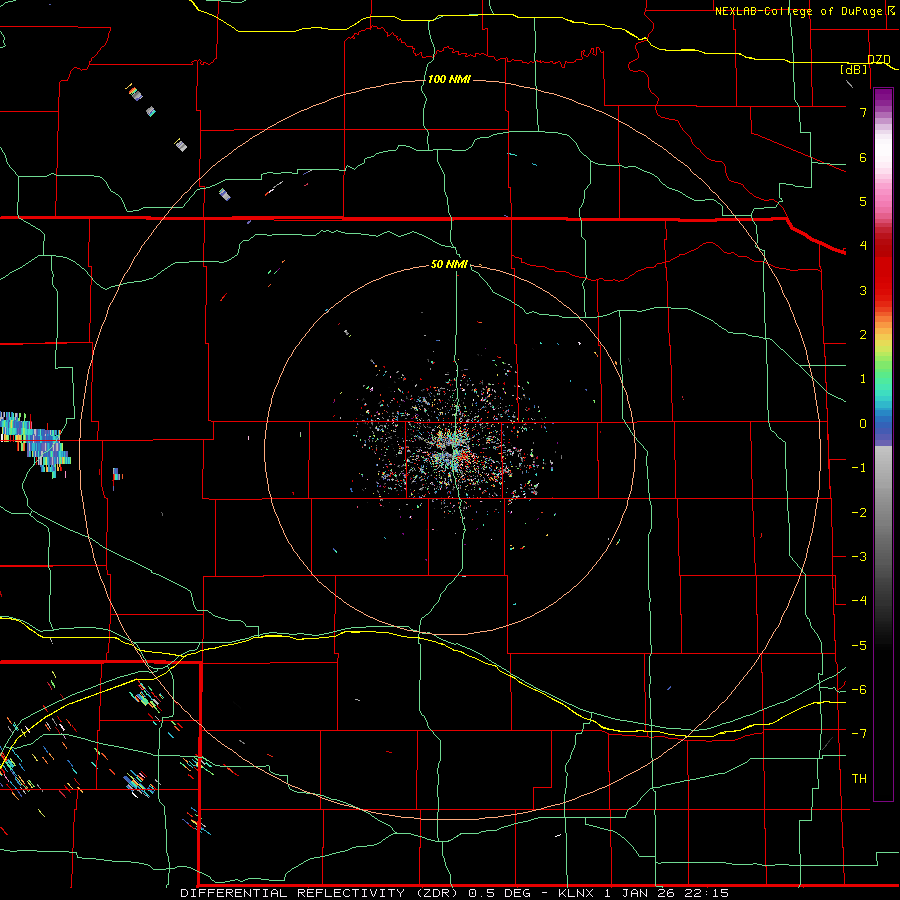The height and width of the screenshot is (900, 900).
Task: Click the 2 dB scale label
Action: pos(863,335)
